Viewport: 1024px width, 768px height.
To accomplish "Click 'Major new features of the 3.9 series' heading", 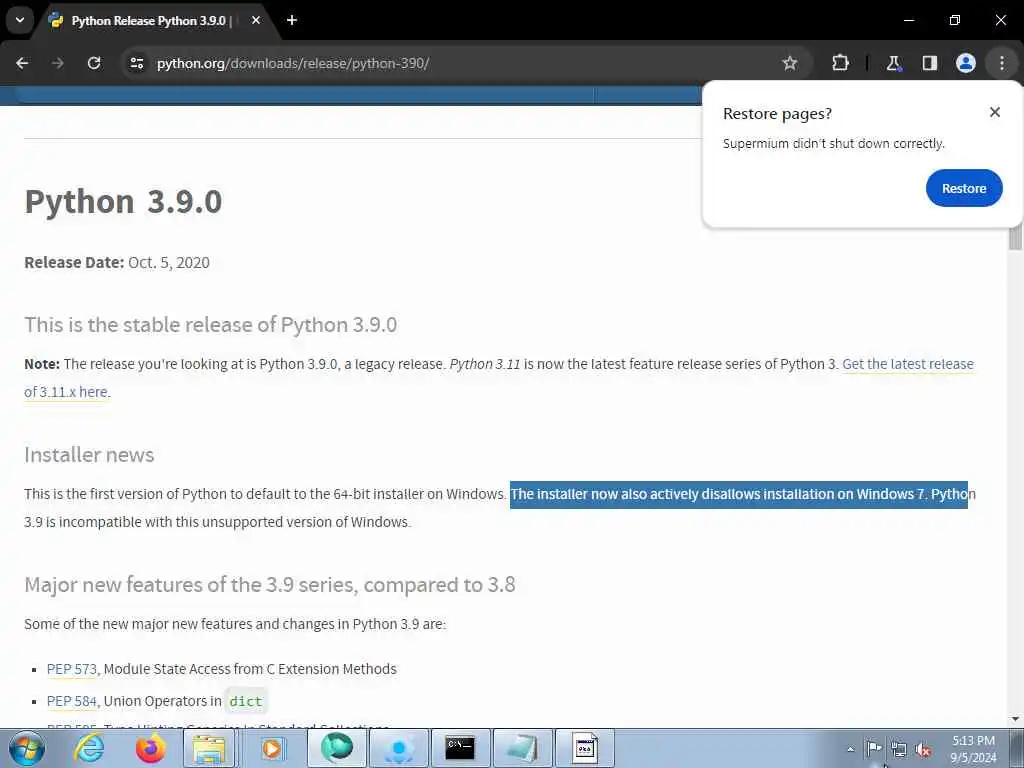I will coord(270,584).
